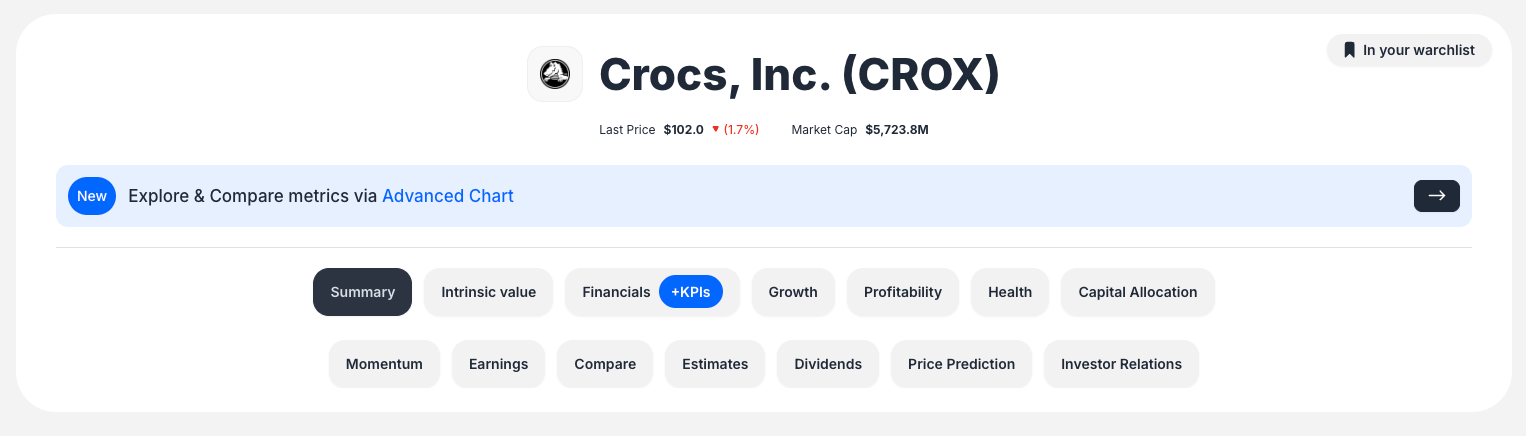The image size is (1526, 436).
Task: Select the Summary tab
Action: click(363, 292)
